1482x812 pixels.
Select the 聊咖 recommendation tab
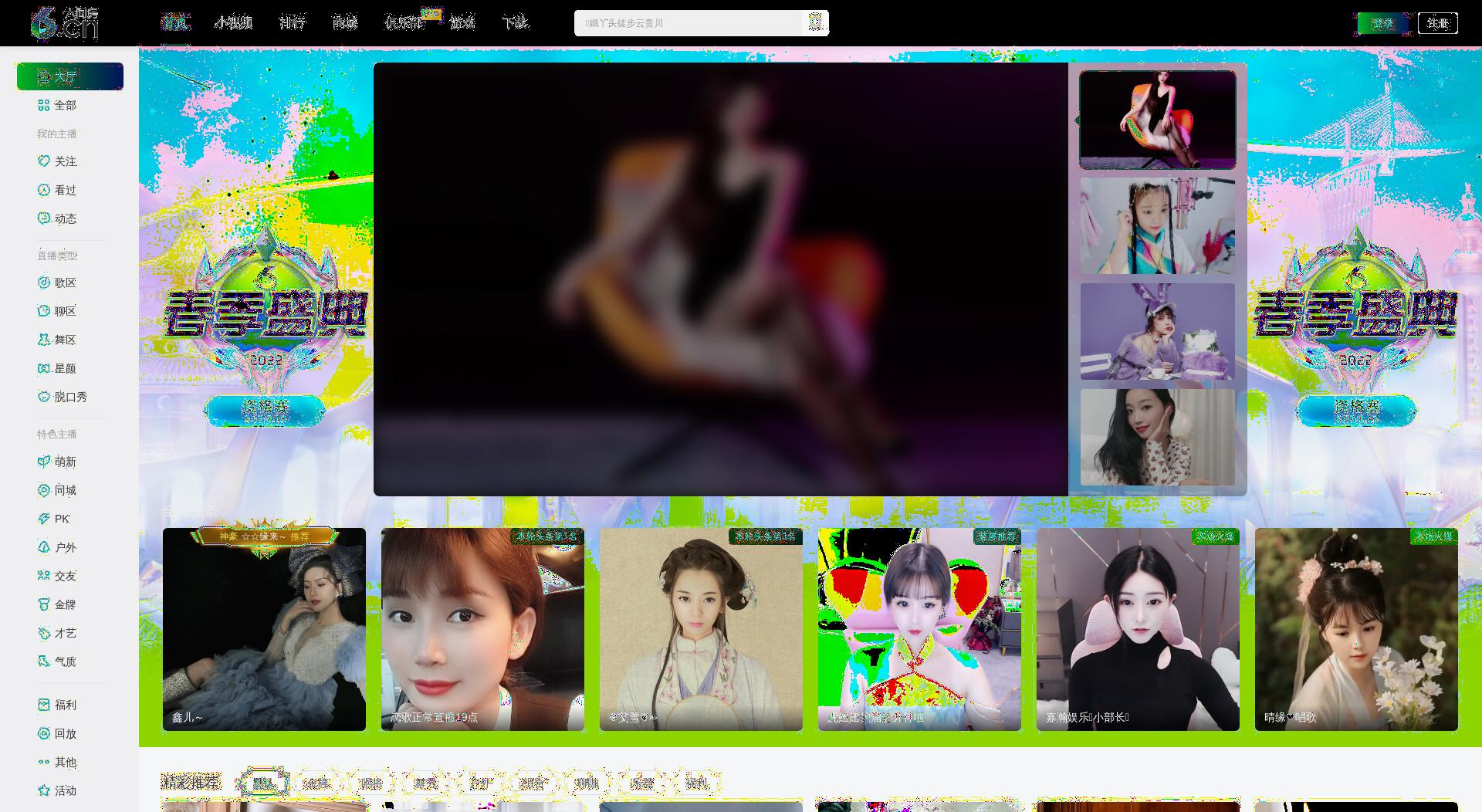[x=587, y=783]
